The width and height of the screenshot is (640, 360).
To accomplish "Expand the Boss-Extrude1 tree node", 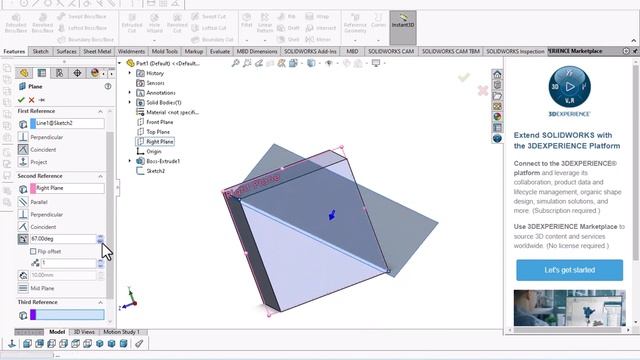I will click(x=130, y=161).
